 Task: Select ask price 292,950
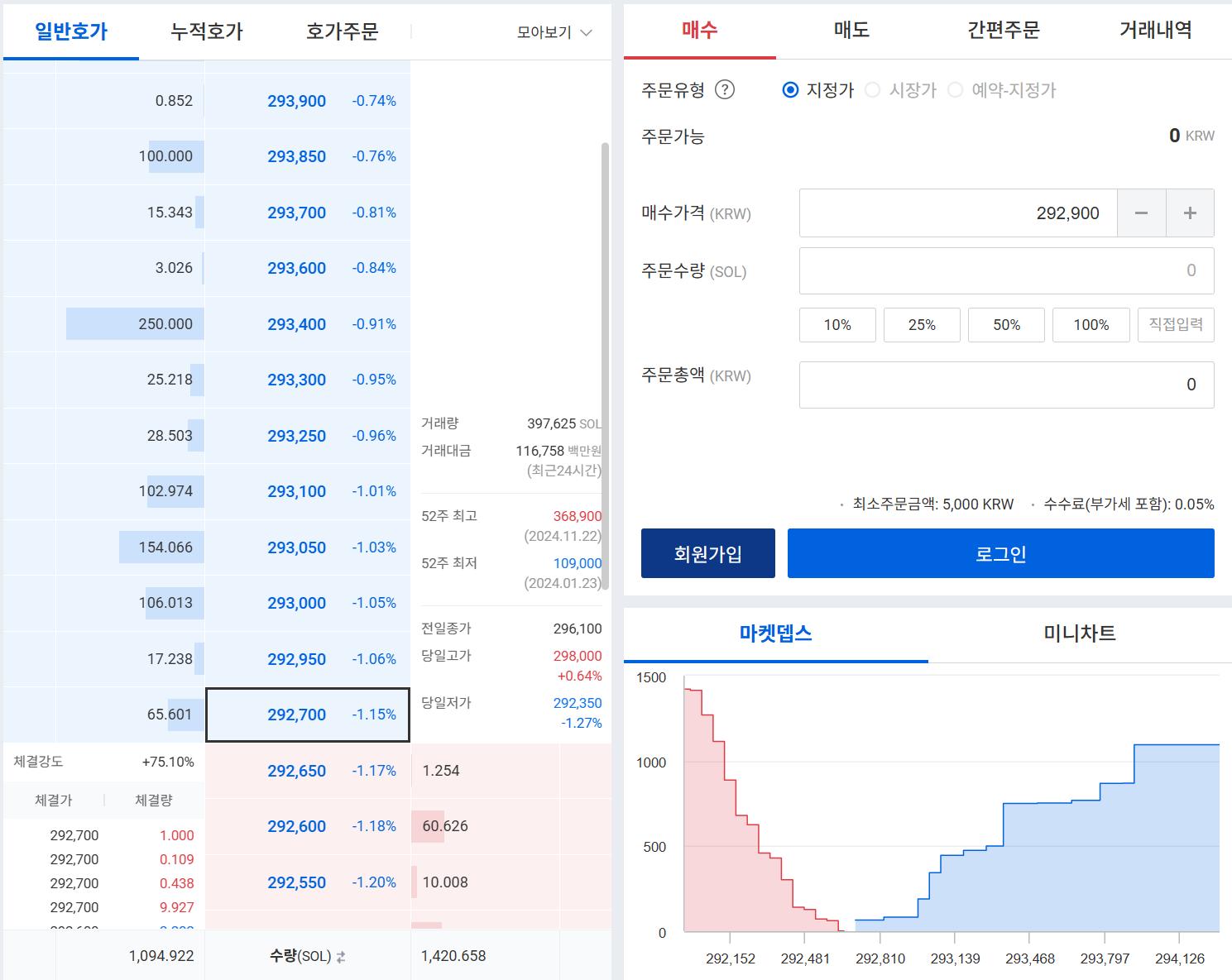coord(308,659)
